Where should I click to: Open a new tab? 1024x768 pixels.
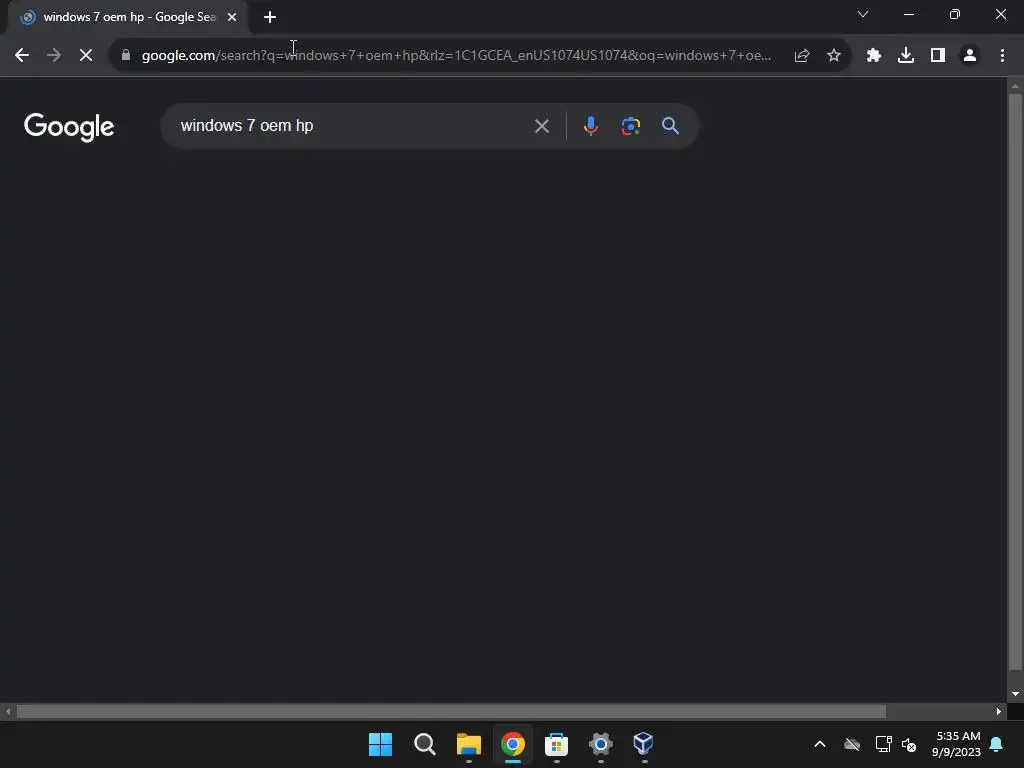tap(270, 18)
